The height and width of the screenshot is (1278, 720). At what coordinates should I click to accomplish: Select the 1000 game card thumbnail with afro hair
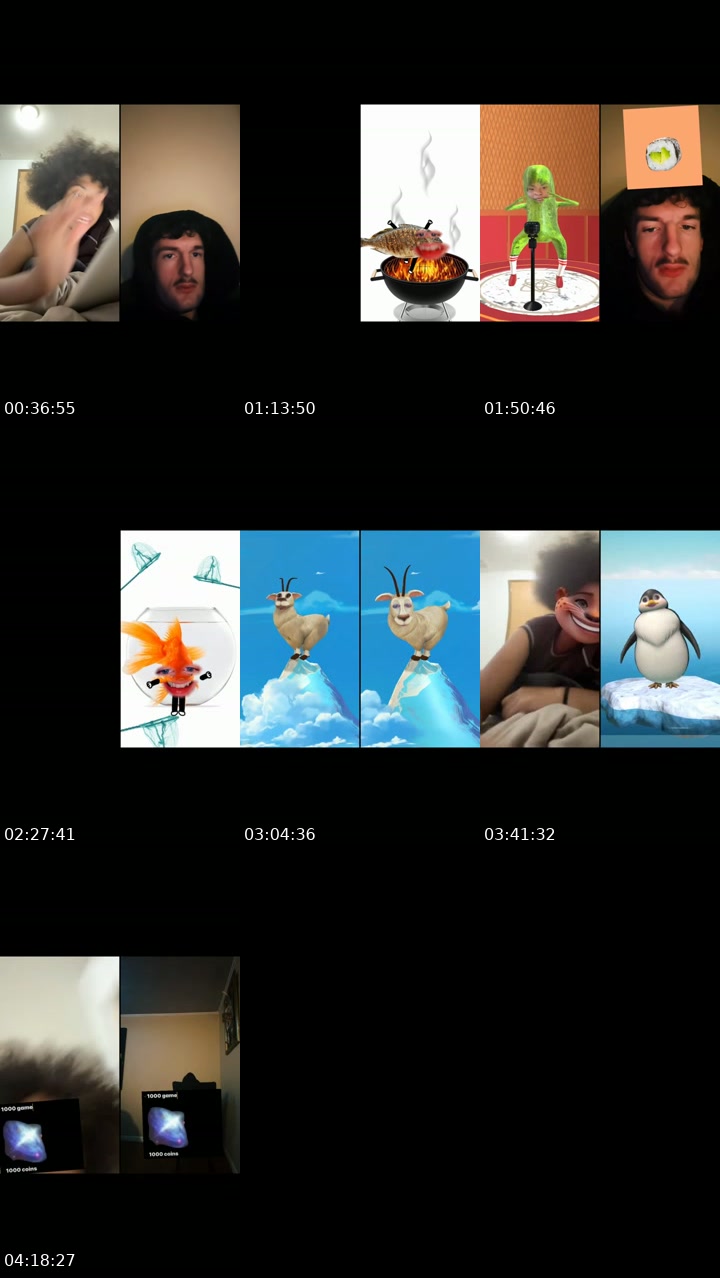[x=60, y=1065]
